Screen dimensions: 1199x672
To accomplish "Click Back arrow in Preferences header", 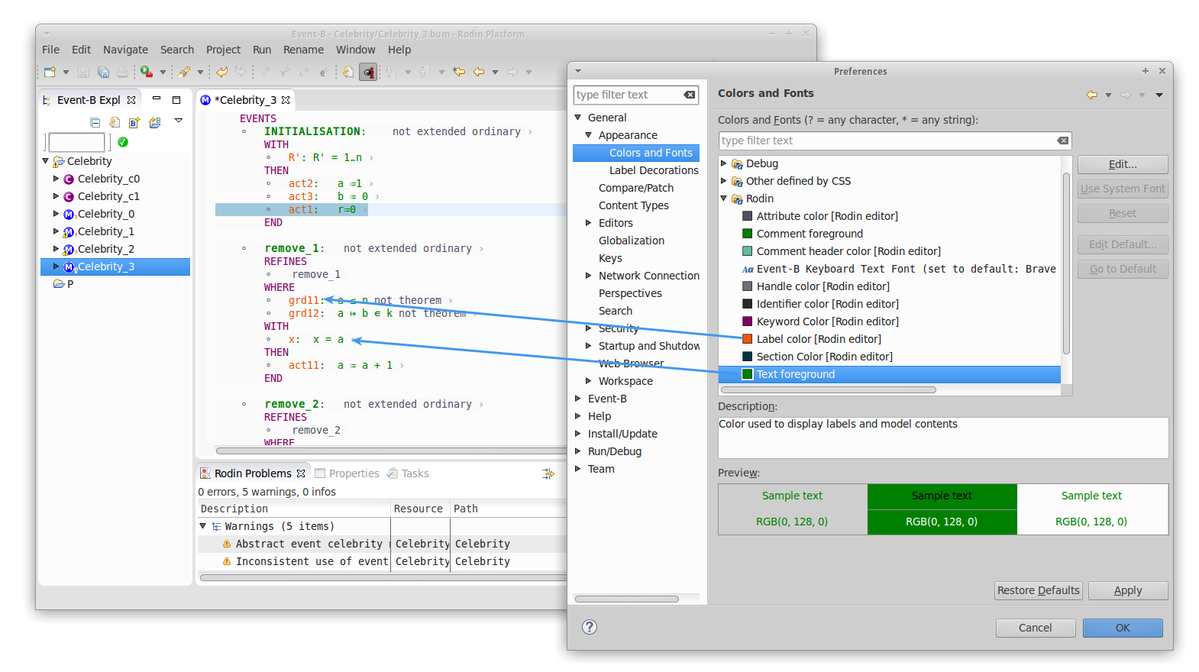I will 1092,95.
